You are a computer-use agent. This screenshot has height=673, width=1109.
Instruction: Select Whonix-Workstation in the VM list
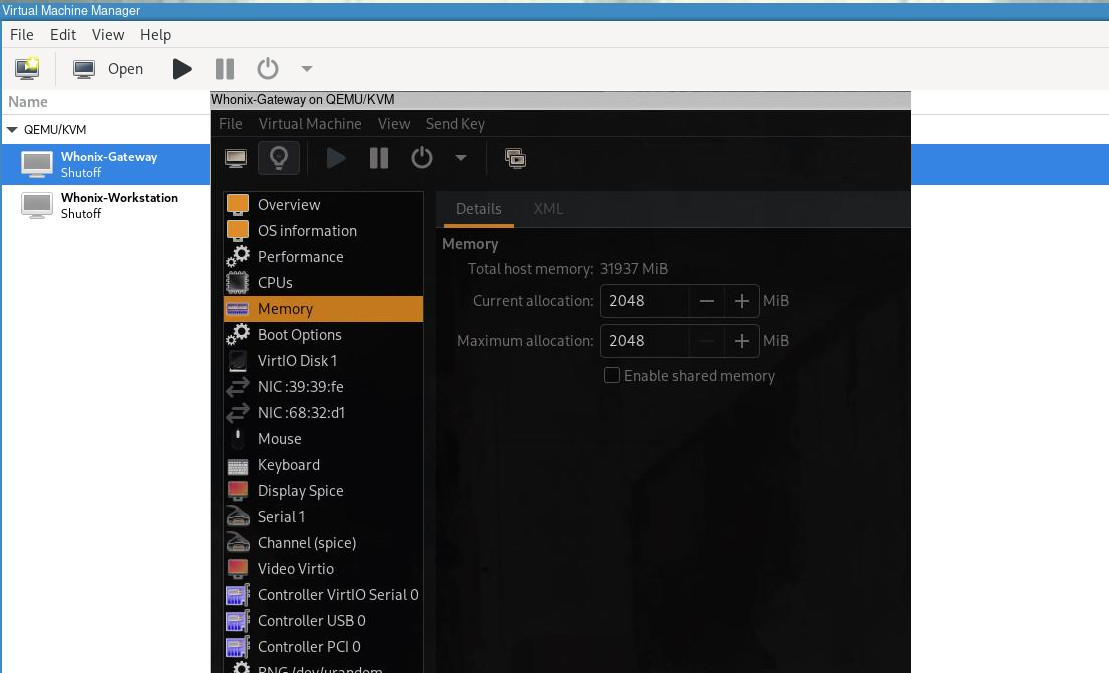[118, 205]
